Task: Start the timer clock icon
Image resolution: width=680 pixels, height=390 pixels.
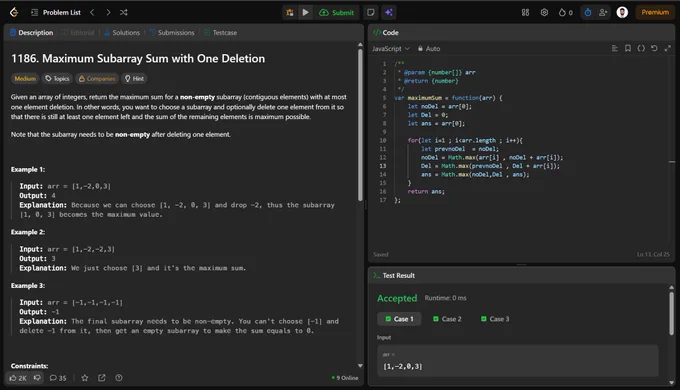Action: (588, 13)
